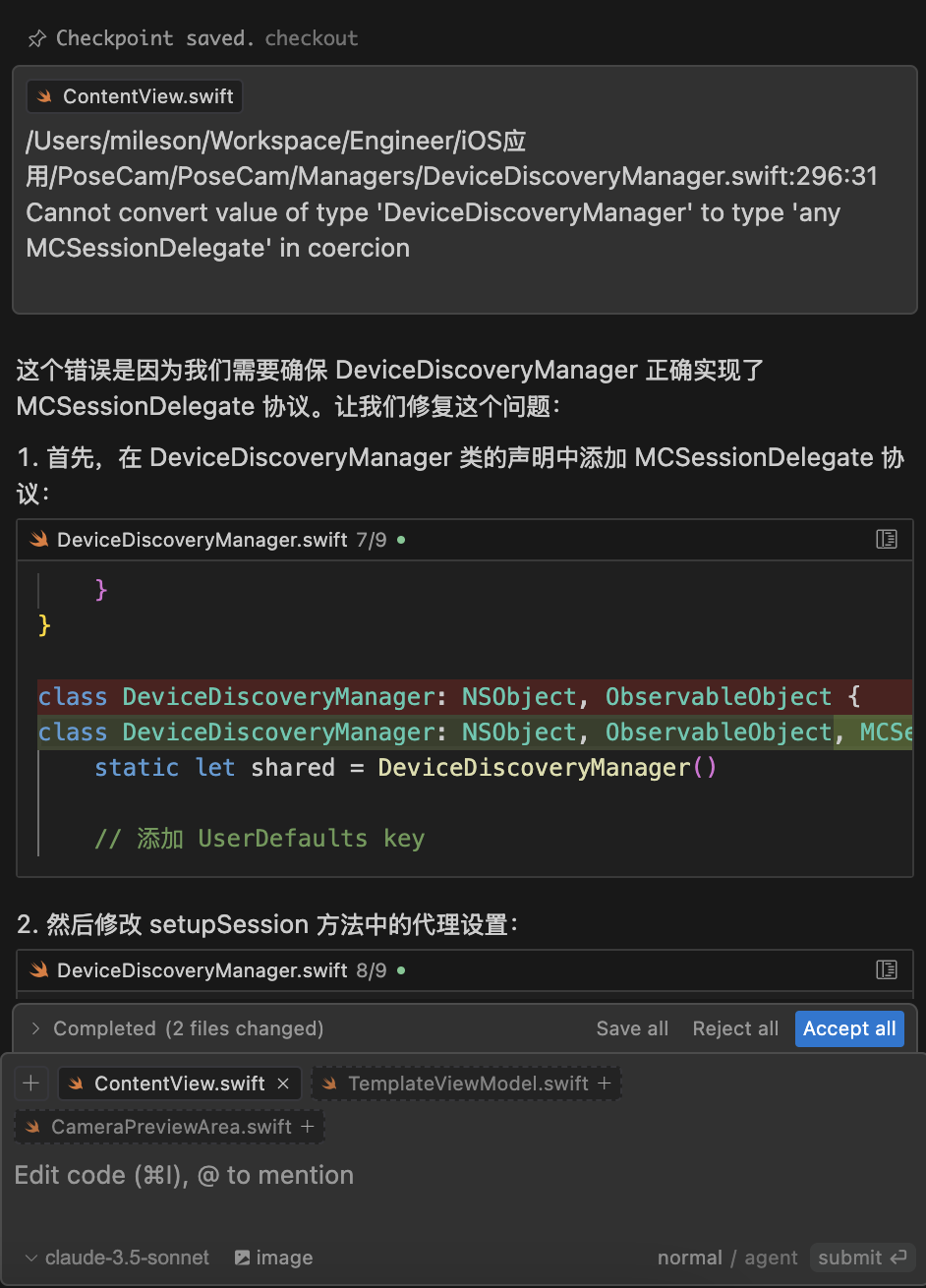926x1288 pixels.
Task: Click the Accept all button
Action: tap(849, 1028)
